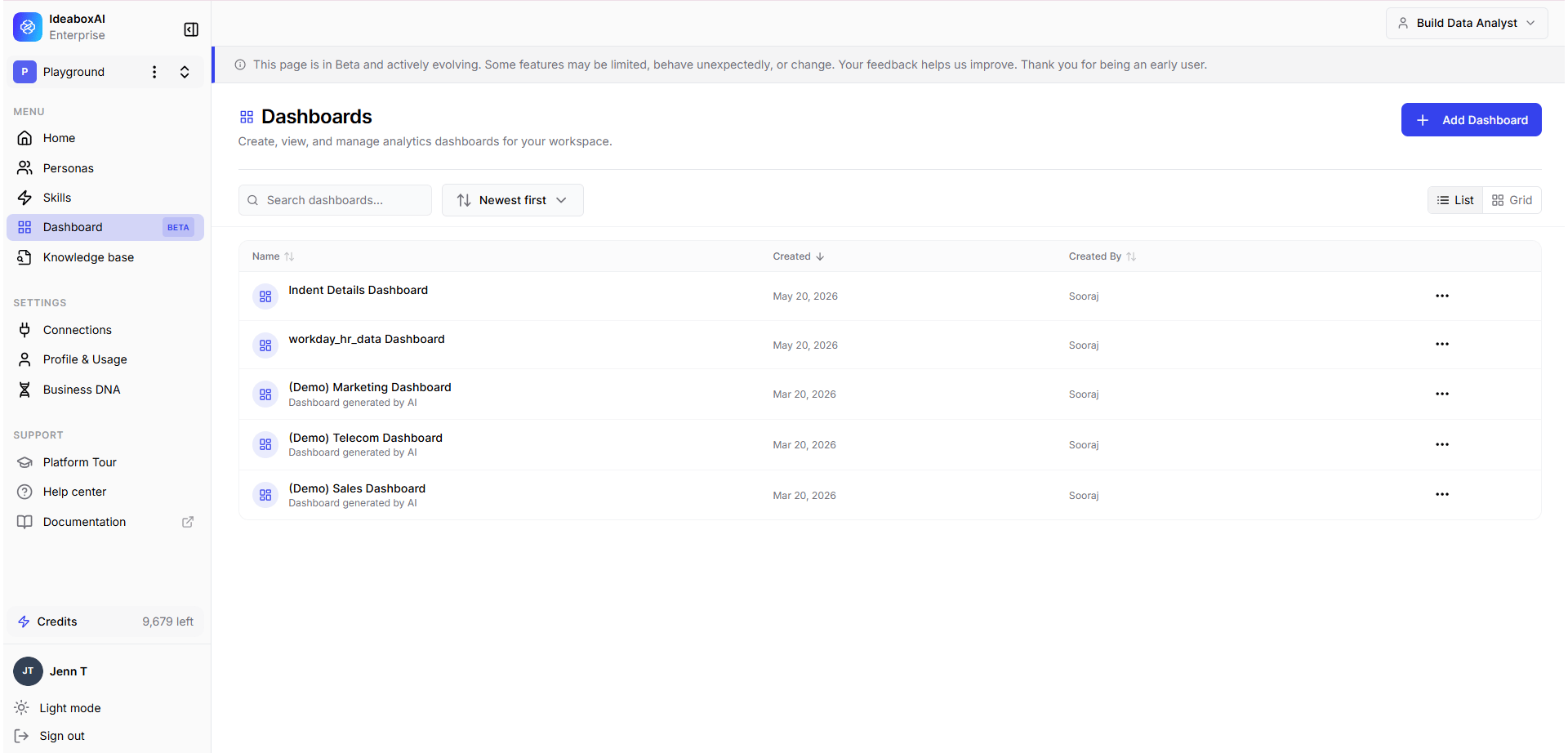Sort by Created By column

(1102, 256)
